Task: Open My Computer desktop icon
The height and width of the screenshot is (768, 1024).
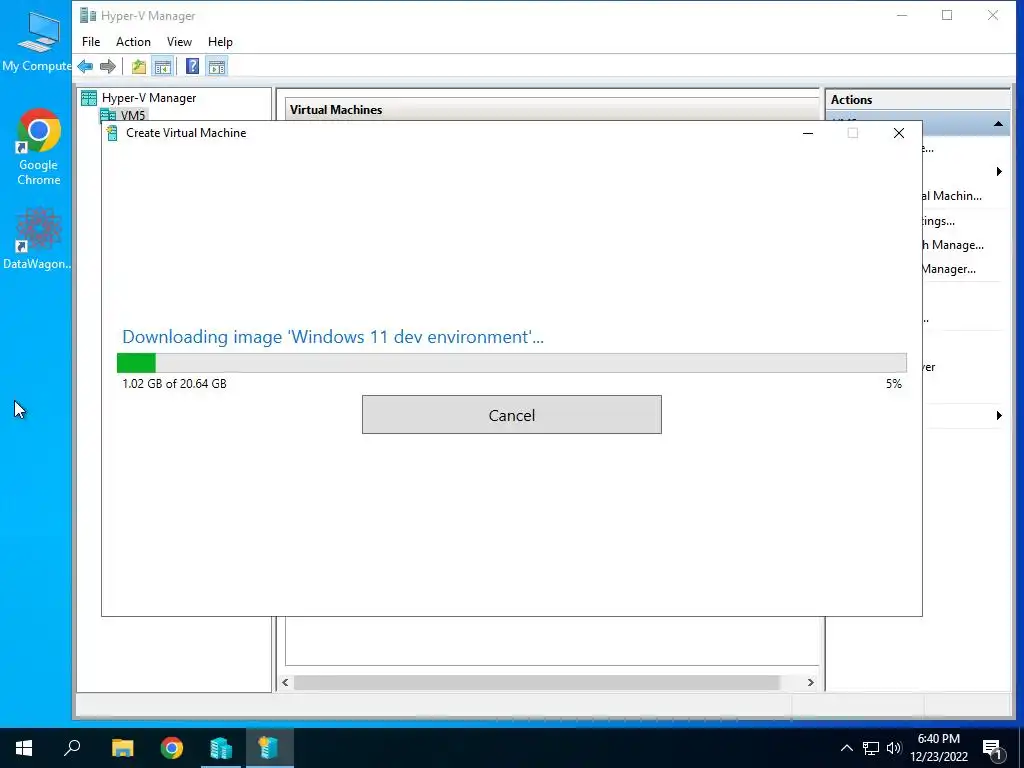Action: pos(37,41)
